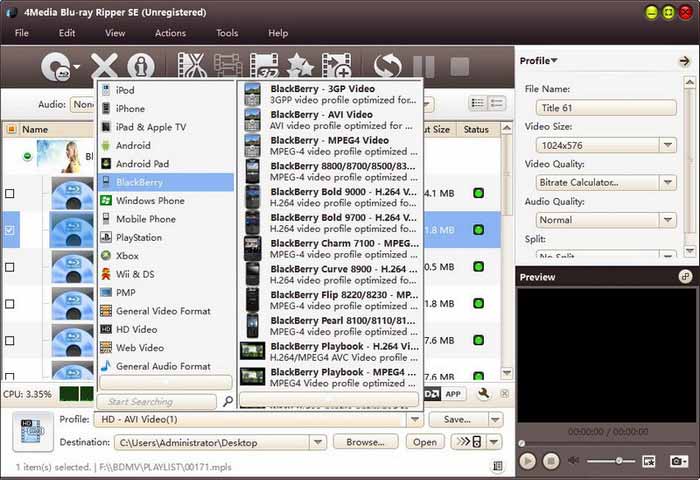Screen dimensions: 700x480
Task: Mute preview with the speaker icon
Action: (574, 460)
